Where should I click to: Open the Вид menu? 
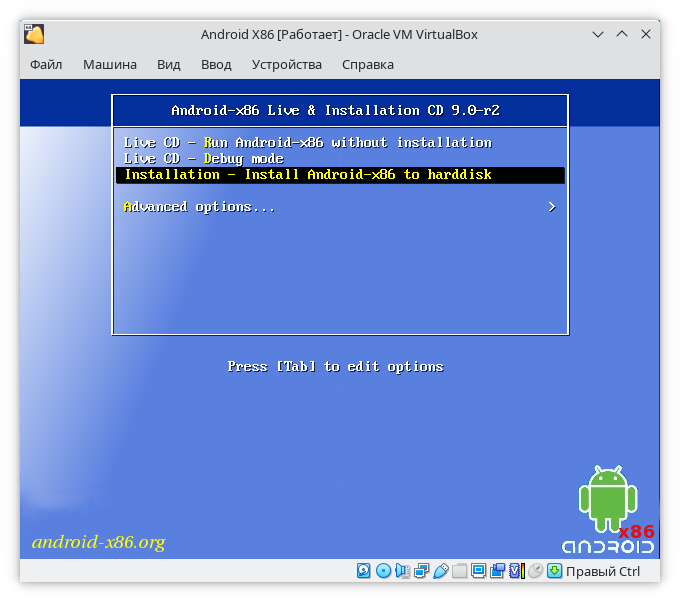[x=169, y=65]
